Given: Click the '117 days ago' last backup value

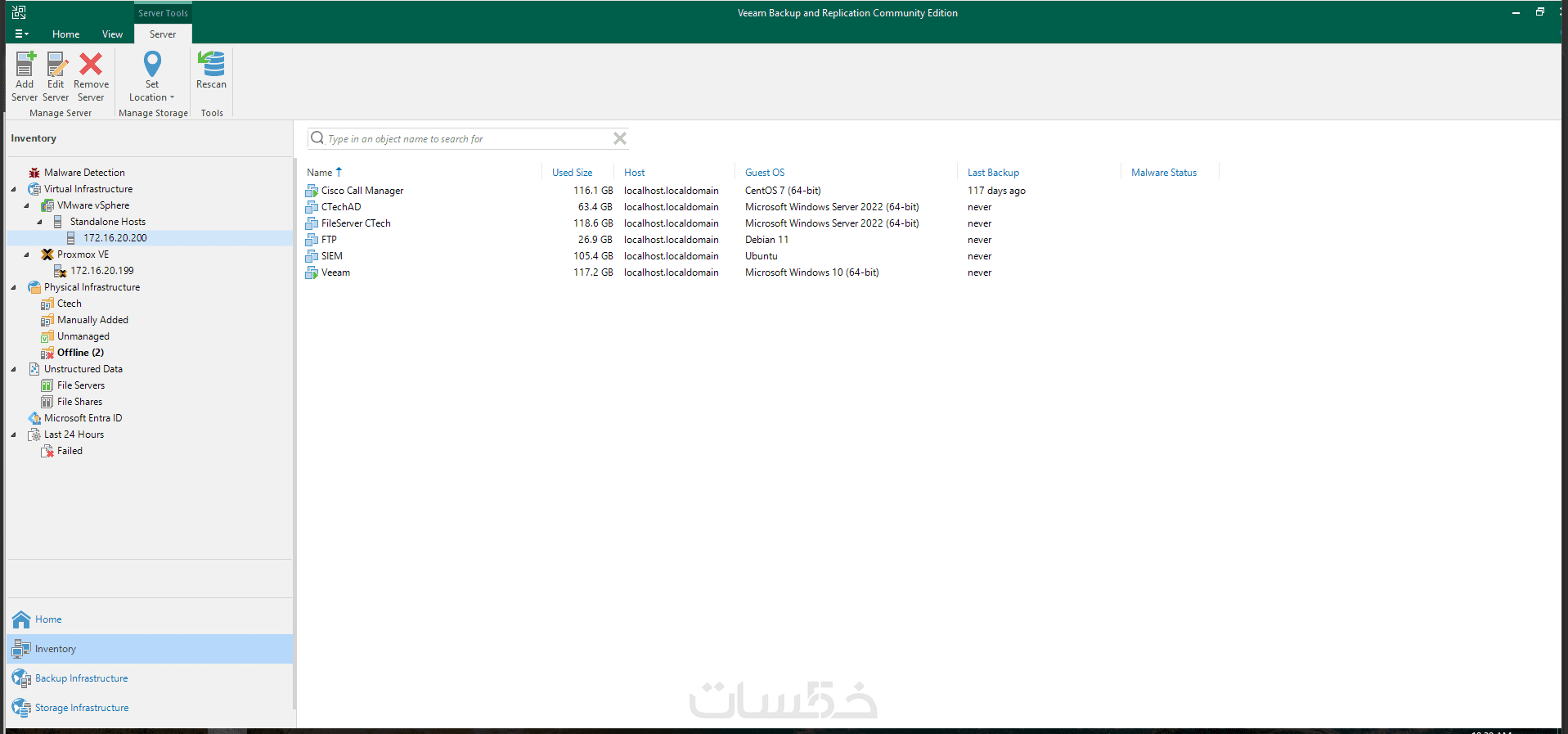Looking at the screenshot, I should pos(996,191).
